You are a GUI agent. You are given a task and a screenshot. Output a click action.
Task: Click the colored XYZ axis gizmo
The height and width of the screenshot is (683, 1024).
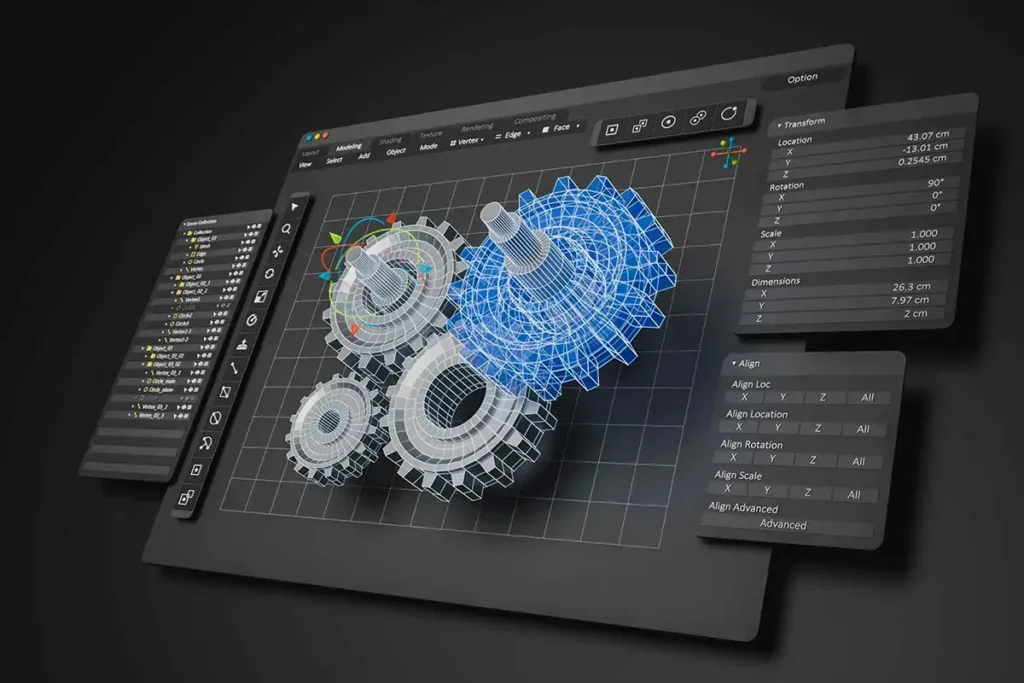click(729, 152)
